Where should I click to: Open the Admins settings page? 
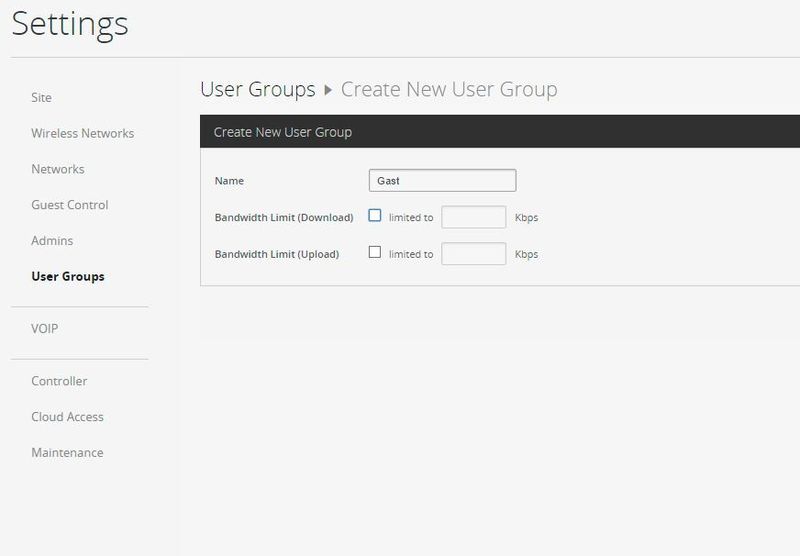tap(52, 240)
